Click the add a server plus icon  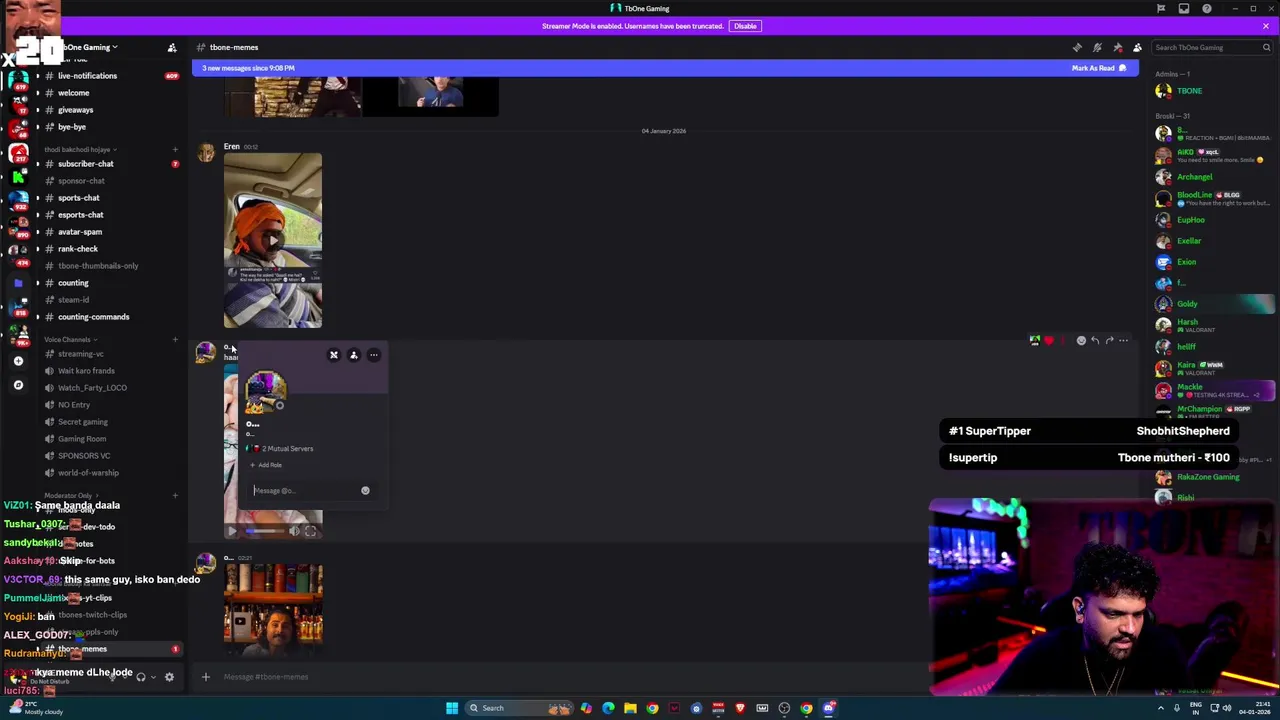[18, 361]
